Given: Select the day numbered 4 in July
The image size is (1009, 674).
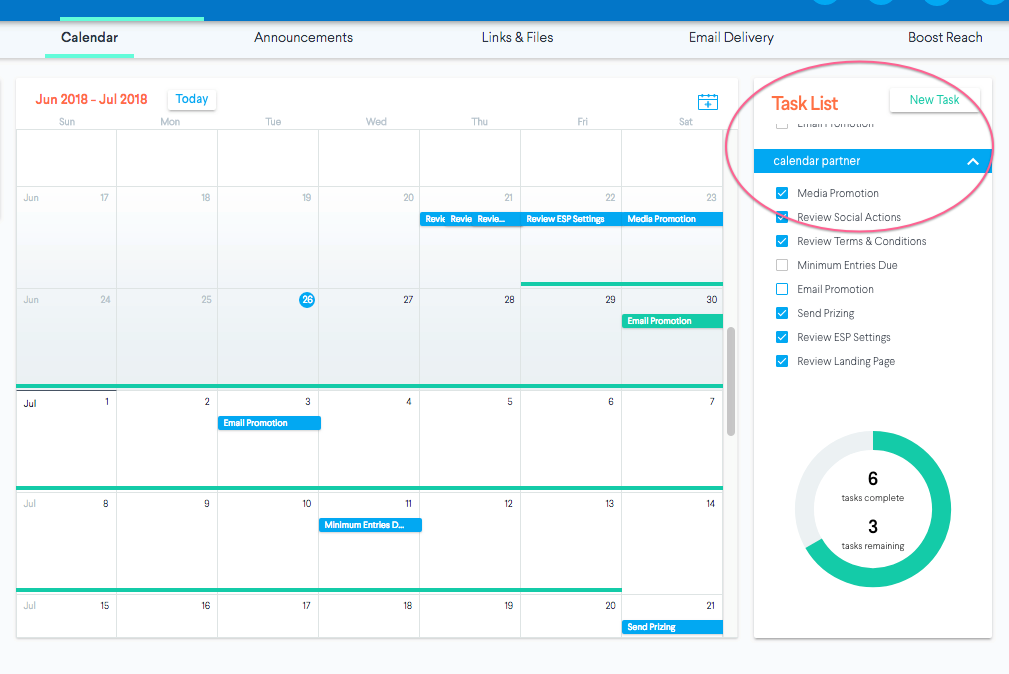Looking at the screenshot, I should [x=409, y=402].
